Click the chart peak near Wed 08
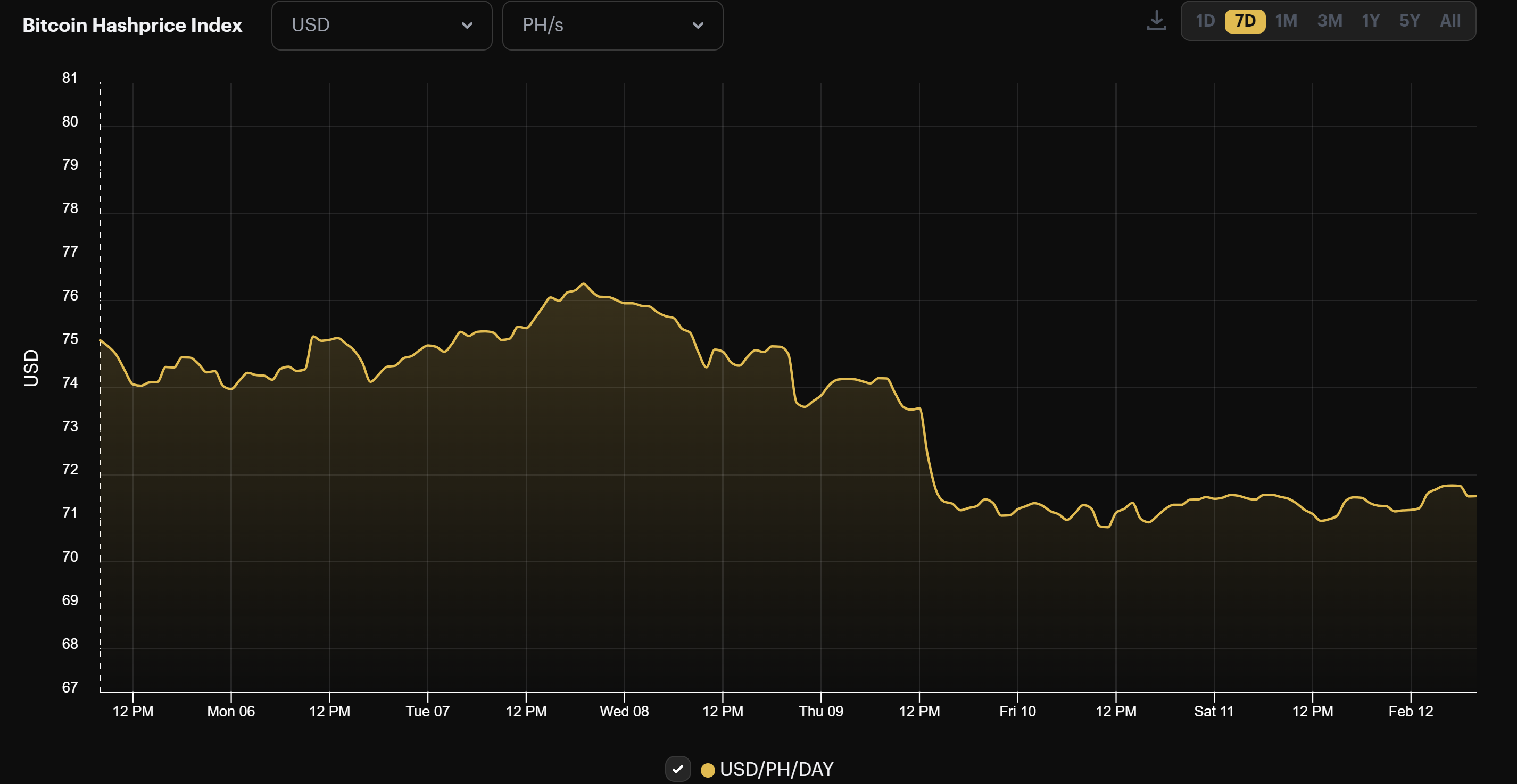The width and height of the screenshot is (1517, 784). 584,283
